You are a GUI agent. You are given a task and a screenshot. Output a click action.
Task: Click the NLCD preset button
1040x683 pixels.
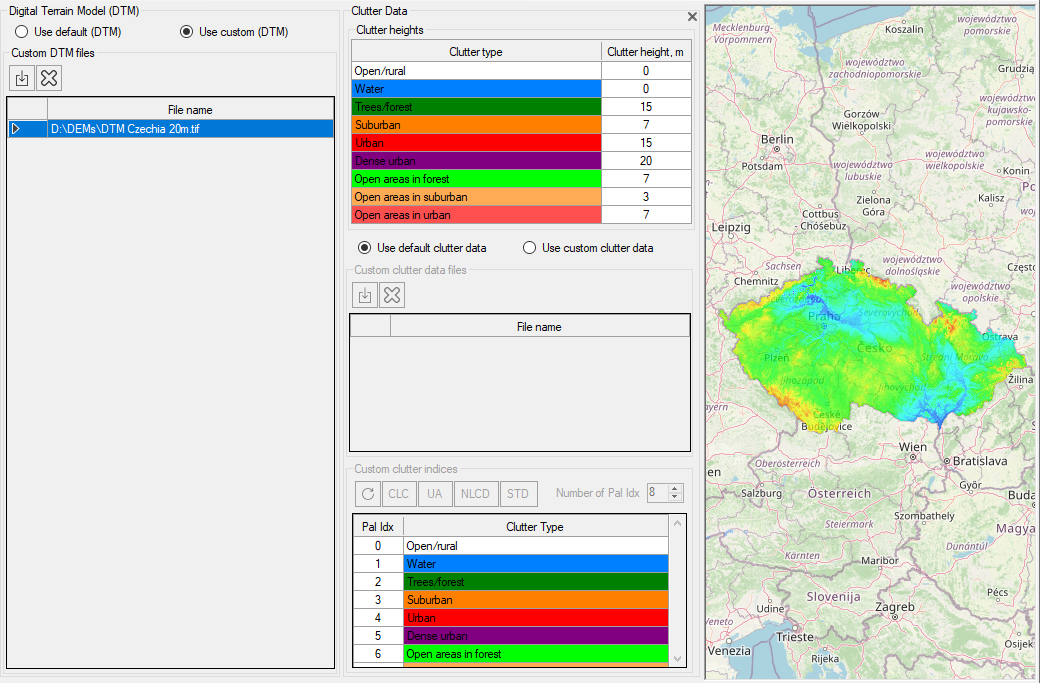click(x=475, y=493)
